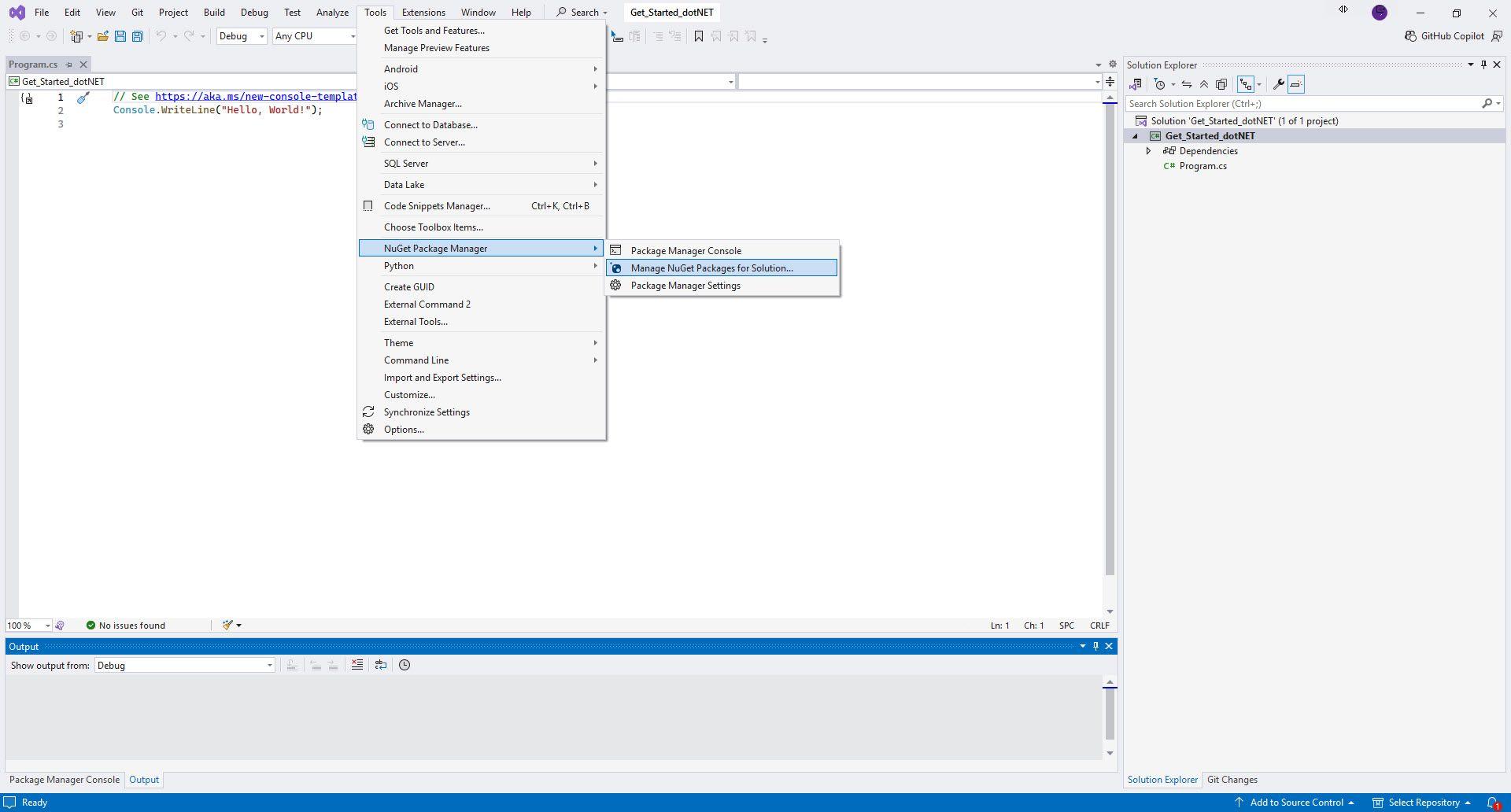Switch to the Package Manager Console tab
This screenshot has height=812, width=1511.
(x=65, y=780)
